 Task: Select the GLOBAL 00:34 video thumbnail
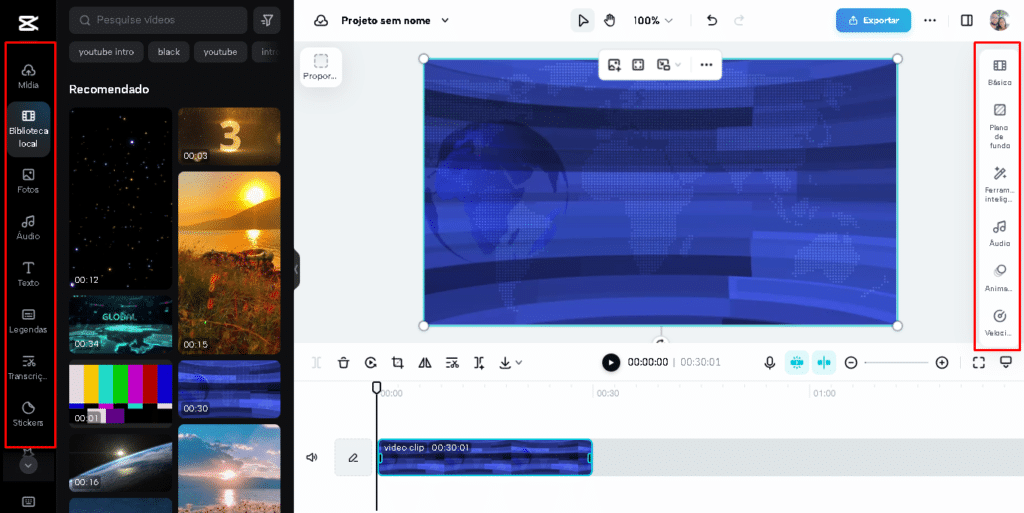[x=121, y=324]
